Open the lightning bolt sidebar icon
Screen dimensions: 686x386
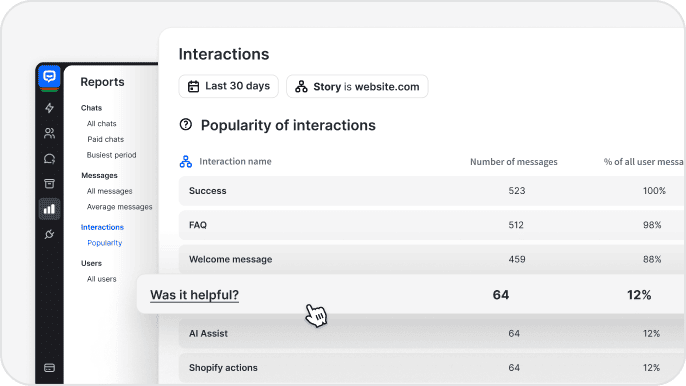tap(49, 108)
